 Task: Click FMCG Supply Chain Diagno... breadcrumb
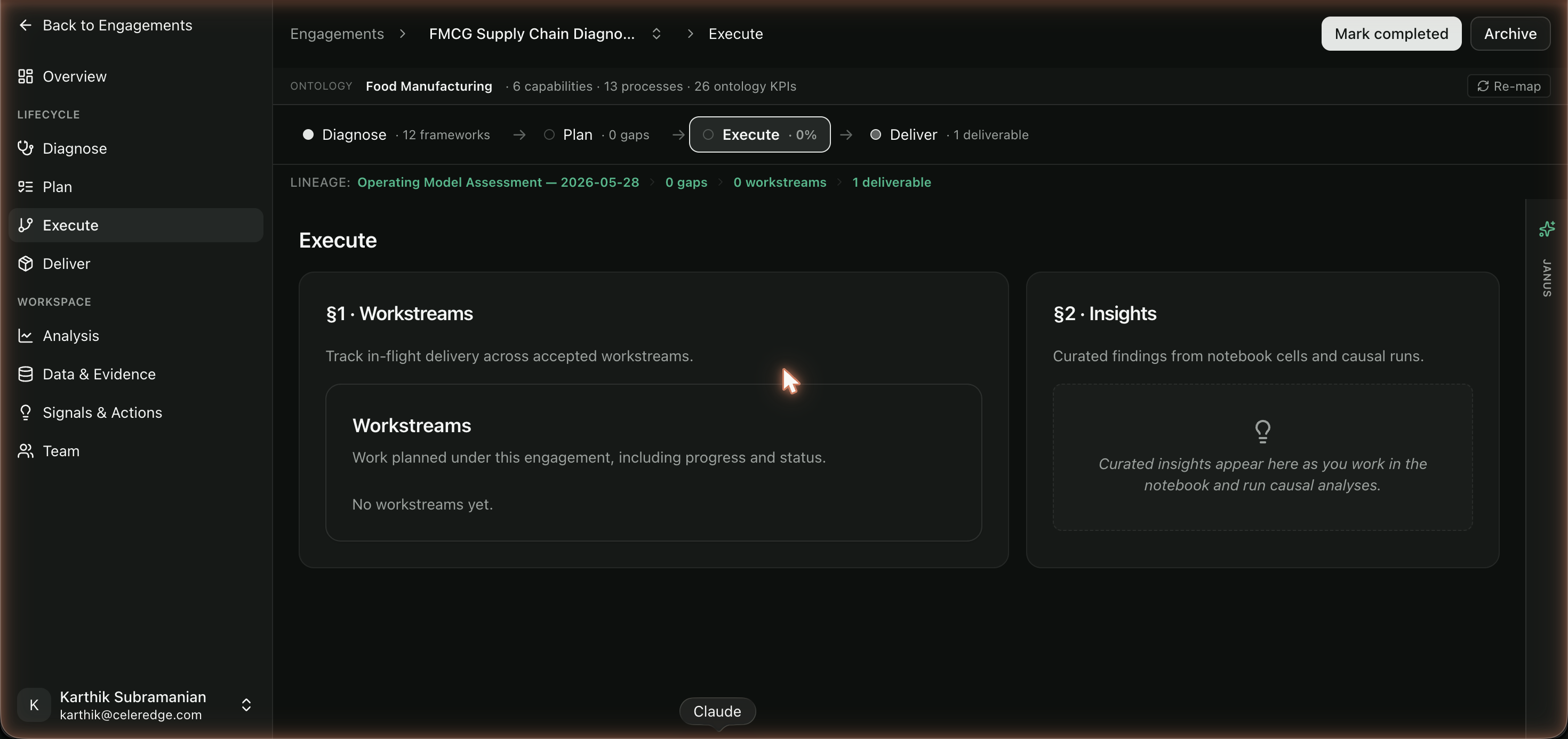(x=531, y=34)
